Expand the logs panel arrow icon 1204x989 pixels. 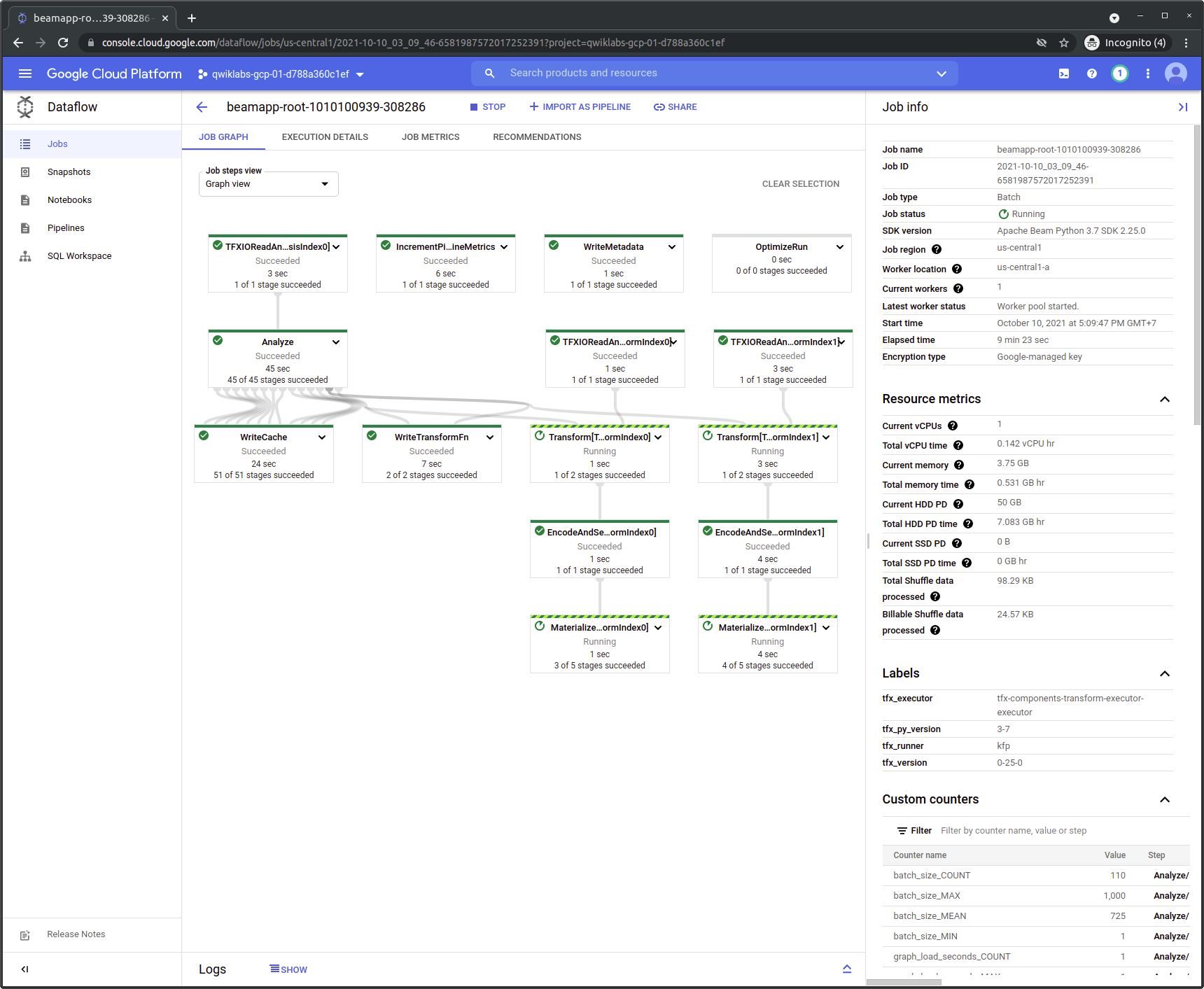tap(847, 969)
